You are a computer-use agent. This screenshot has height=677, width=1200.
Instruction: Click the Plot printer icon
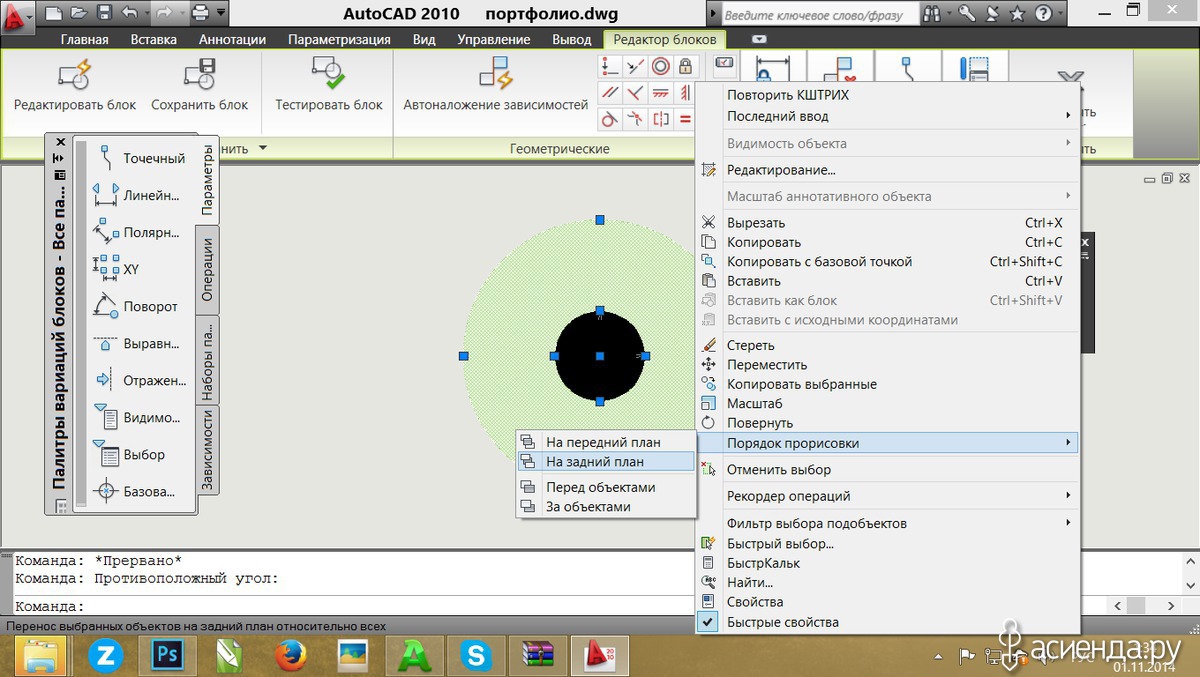coord(200,14)
